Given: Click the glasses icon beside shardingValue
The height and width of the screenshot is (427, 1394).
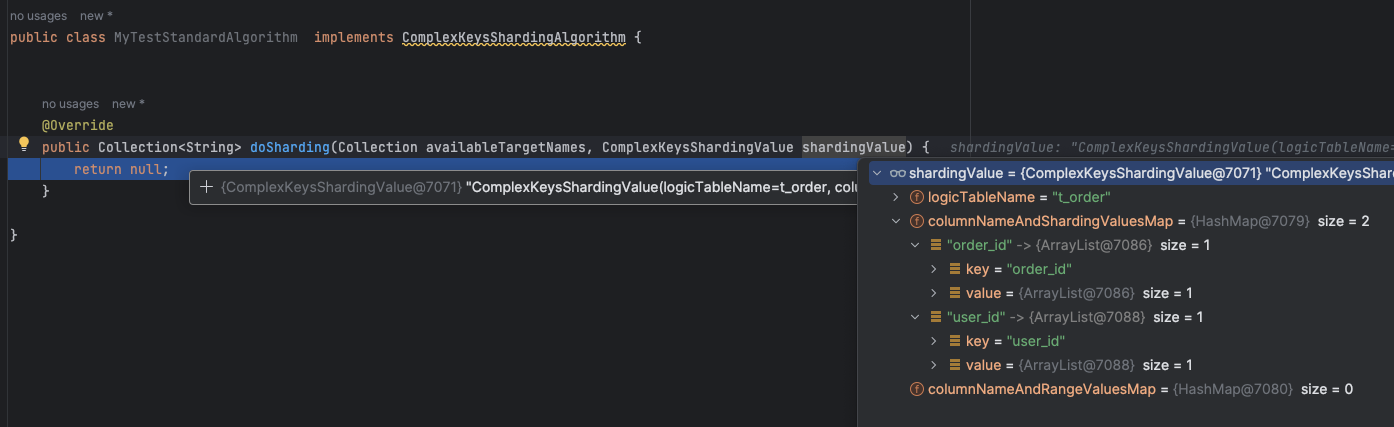Looking at the screenshot, I should (897, 173).
